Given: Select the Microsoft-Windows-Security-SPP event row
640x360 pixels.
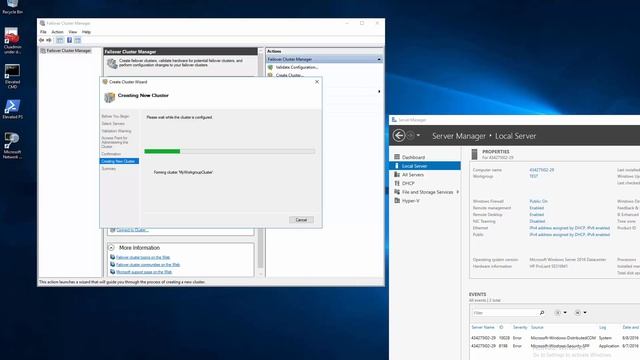Looking at the screenshot, I should click(x=555, y=346).
